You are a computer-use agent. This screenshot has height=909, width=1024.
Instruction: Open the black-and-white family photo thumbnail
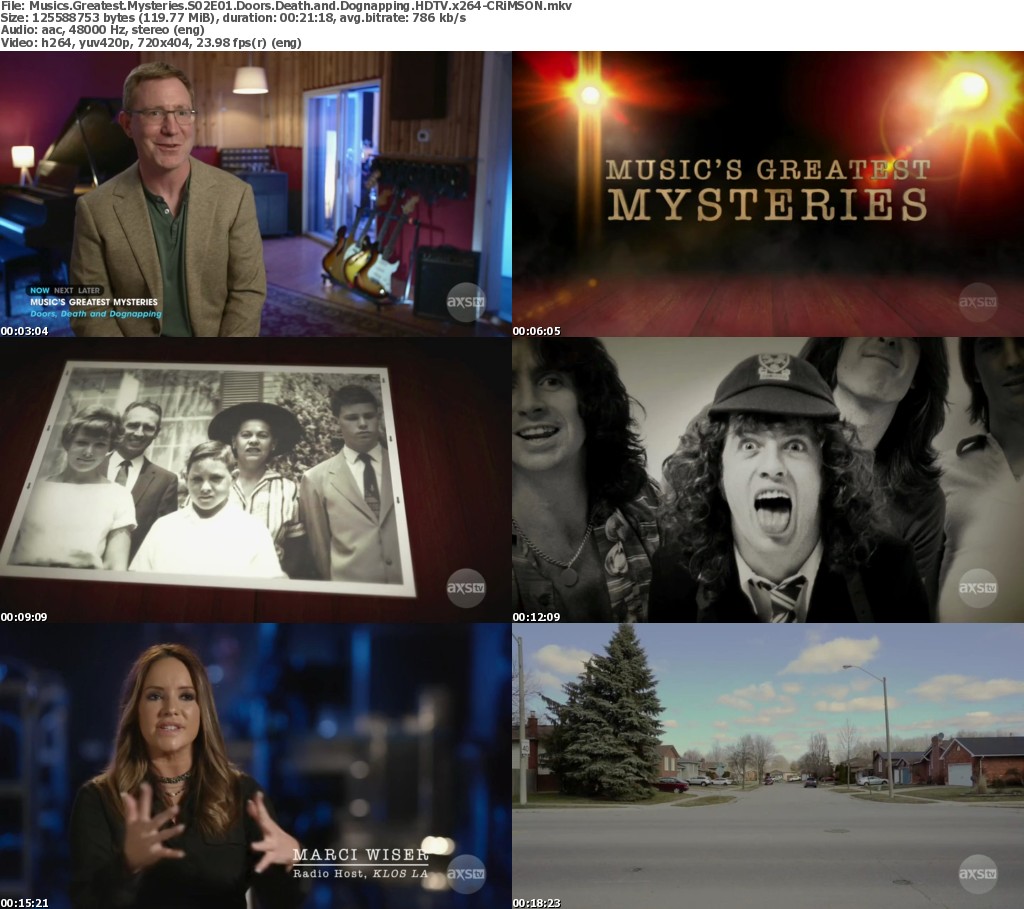pos(256,479)
